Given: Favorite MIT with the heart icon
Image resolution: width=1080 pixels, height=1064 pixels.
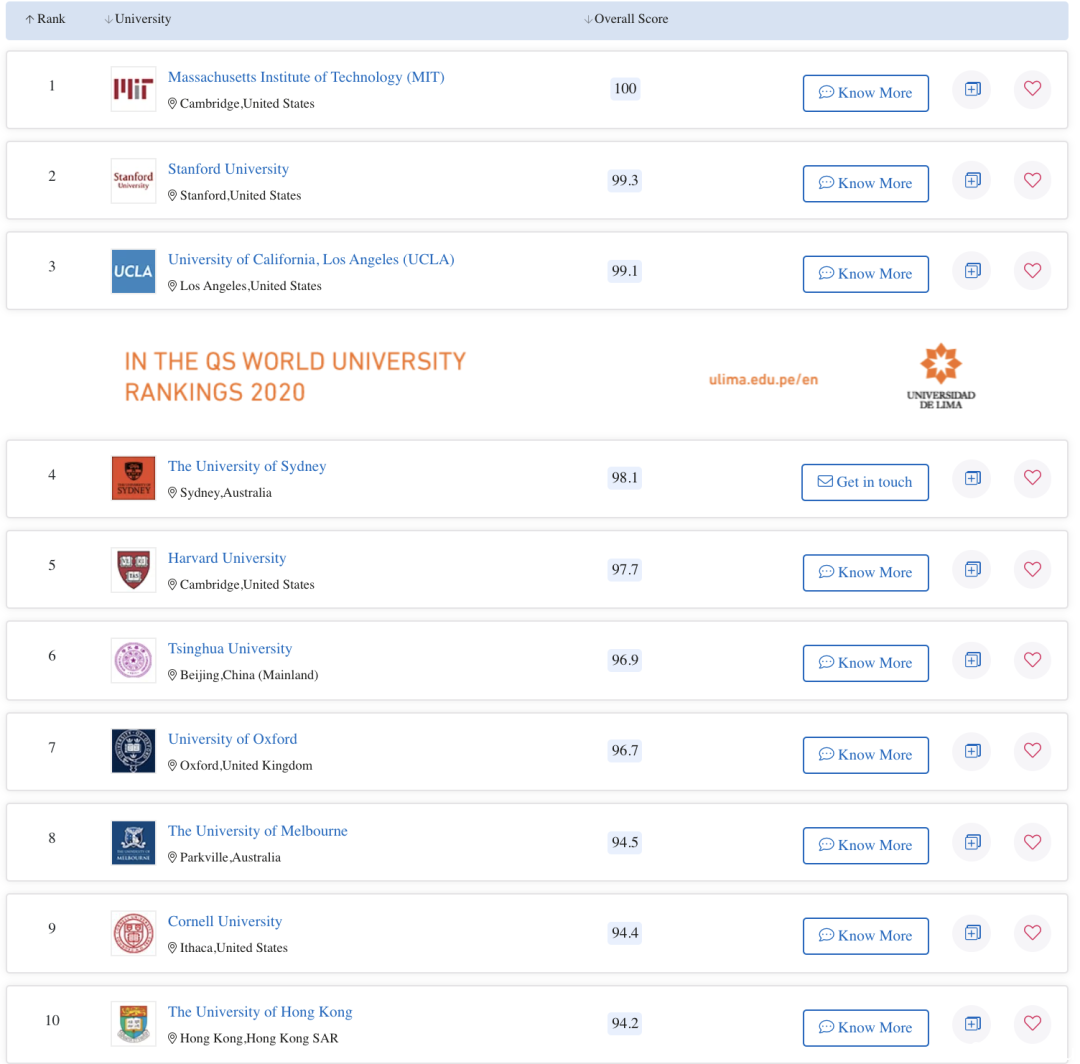Looking at the screenshot, I should click(x=1032, y=89).
